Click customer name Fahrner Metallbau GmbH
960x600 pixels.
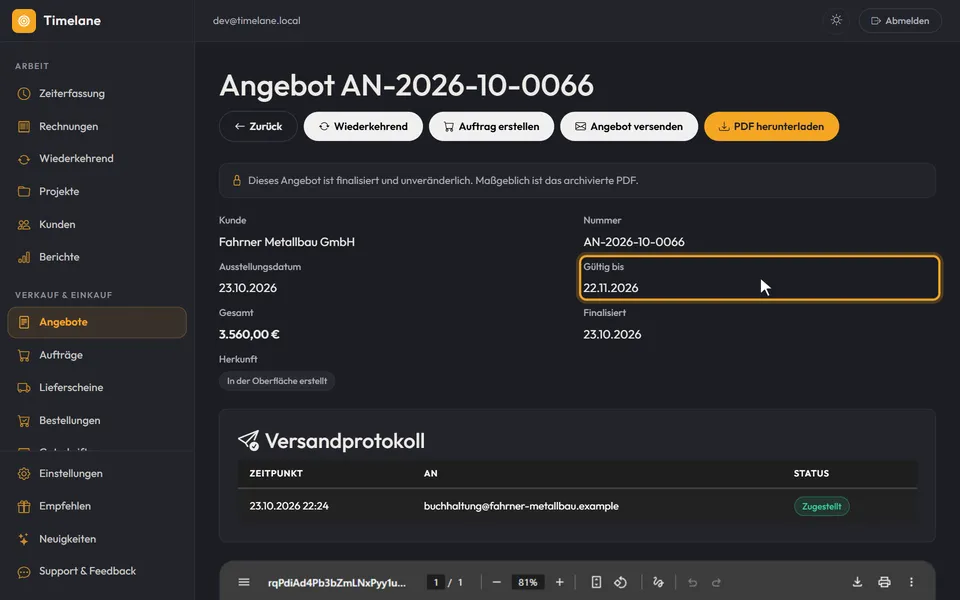(287, 242)
